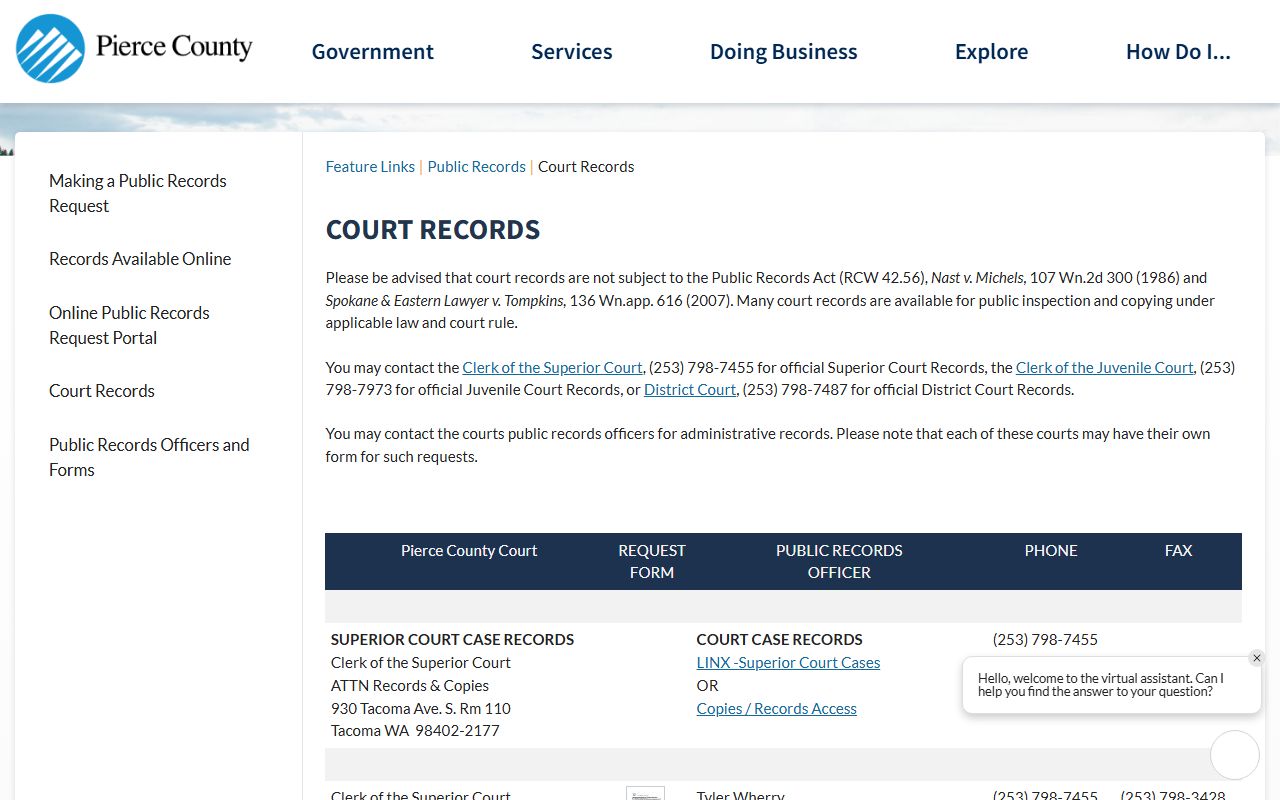Open the request form document icon

point(645,793)
